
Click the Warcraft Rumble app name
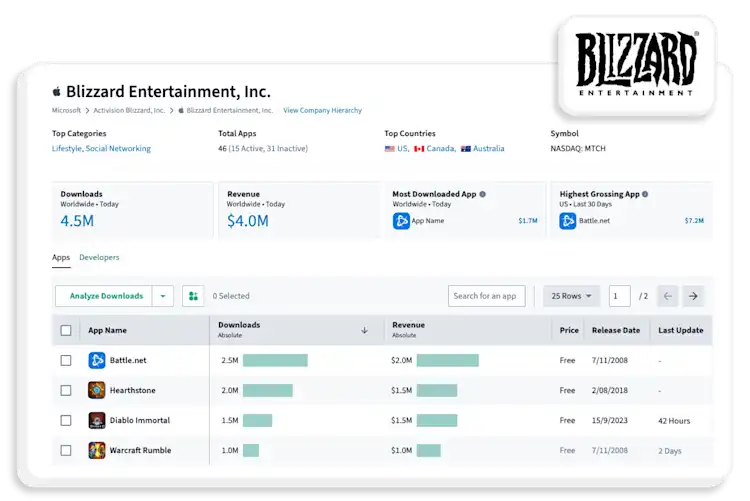(140, 450)
